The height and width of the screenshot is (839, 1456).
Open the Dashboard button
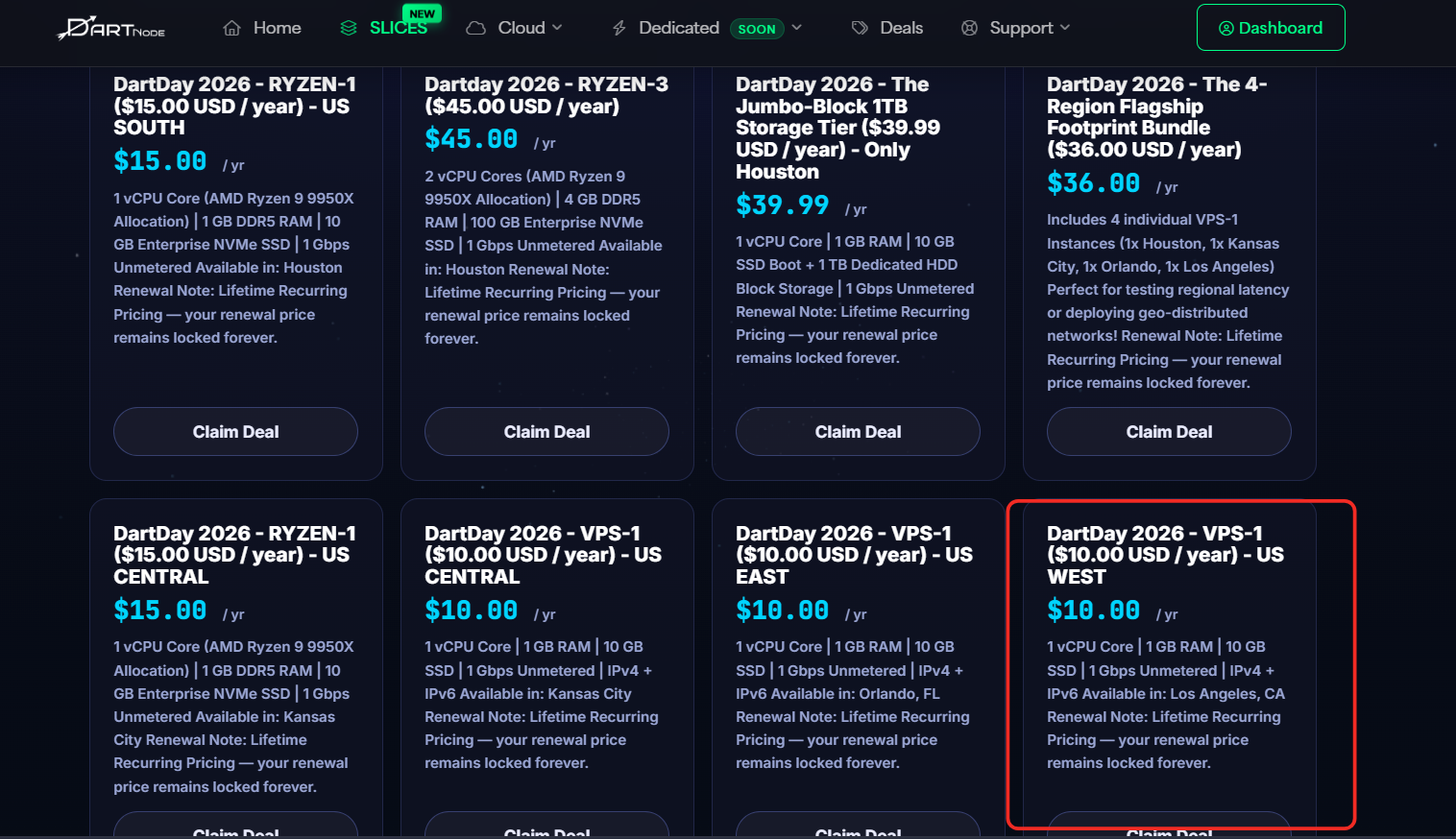[1271, 28]
